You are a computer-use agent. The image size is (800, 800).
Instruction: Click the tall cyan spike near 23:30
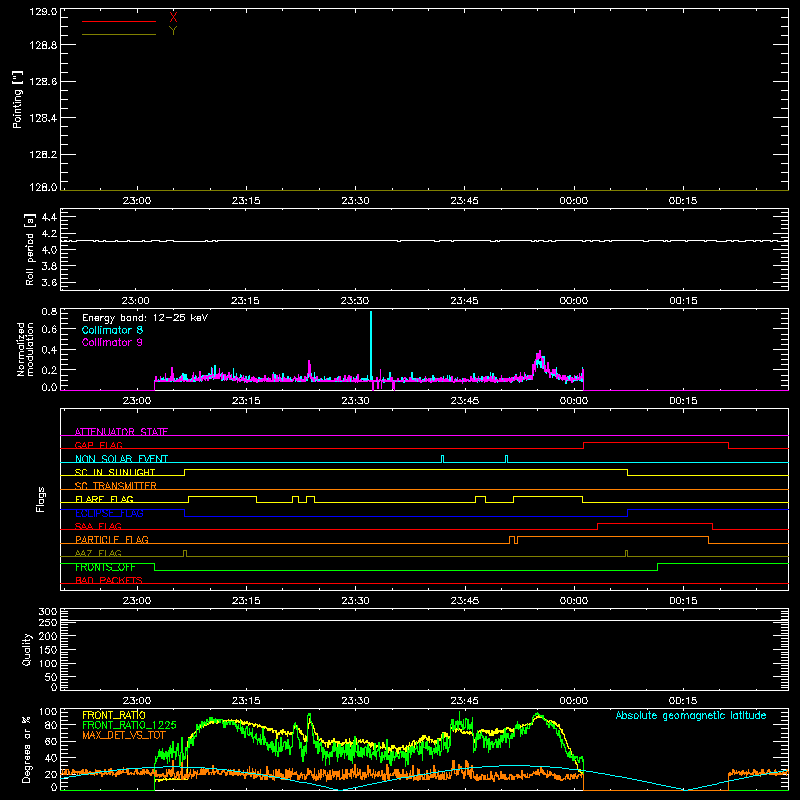point(371,347)
